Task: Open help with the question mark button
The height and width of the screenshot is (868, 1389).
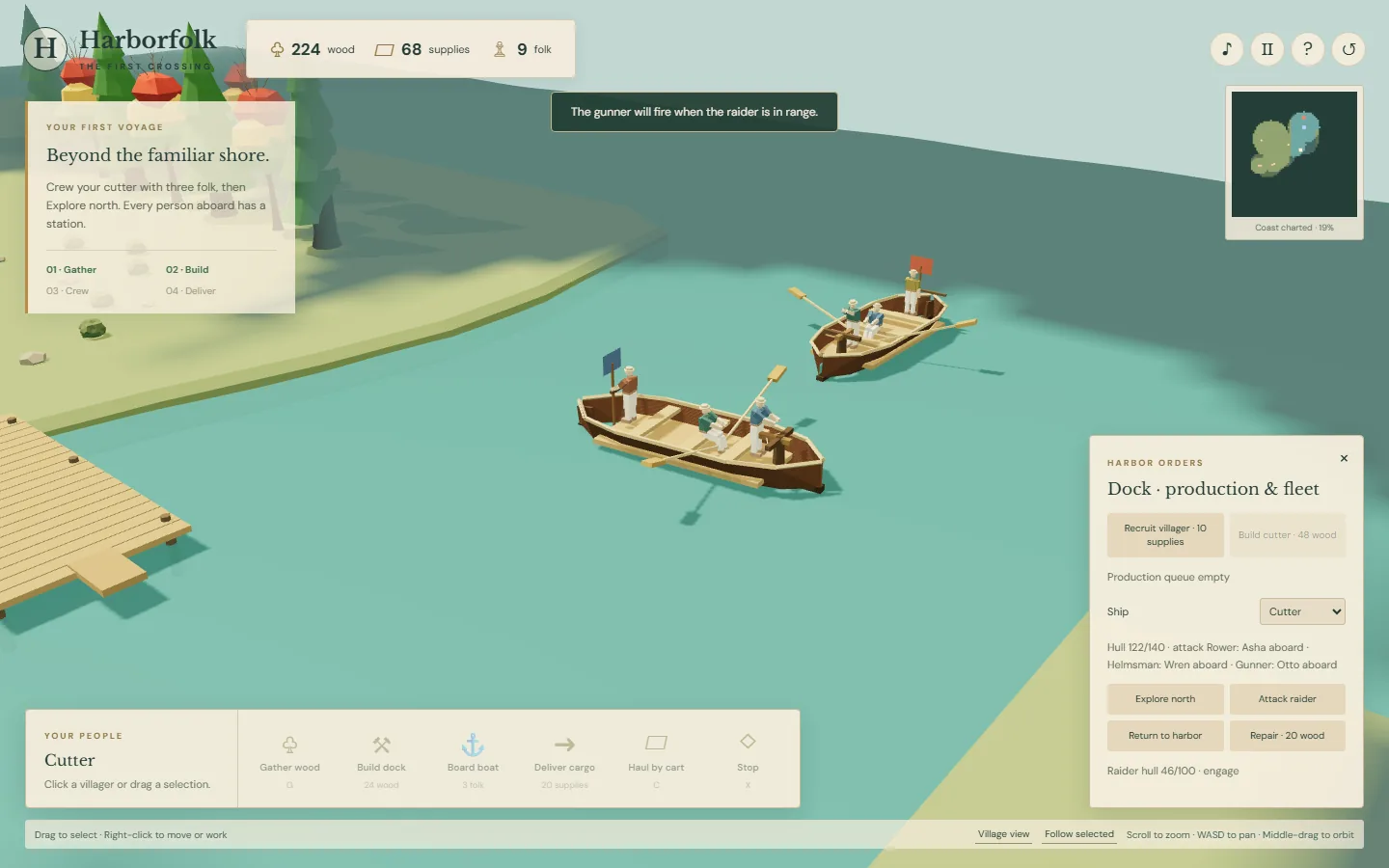Action: point(1308,49)
